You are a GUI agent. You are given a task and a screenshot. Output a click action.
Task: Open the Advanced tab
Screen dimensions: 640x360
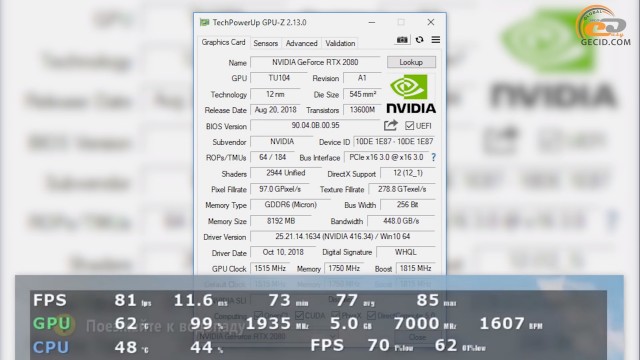[x=301, y=43]
